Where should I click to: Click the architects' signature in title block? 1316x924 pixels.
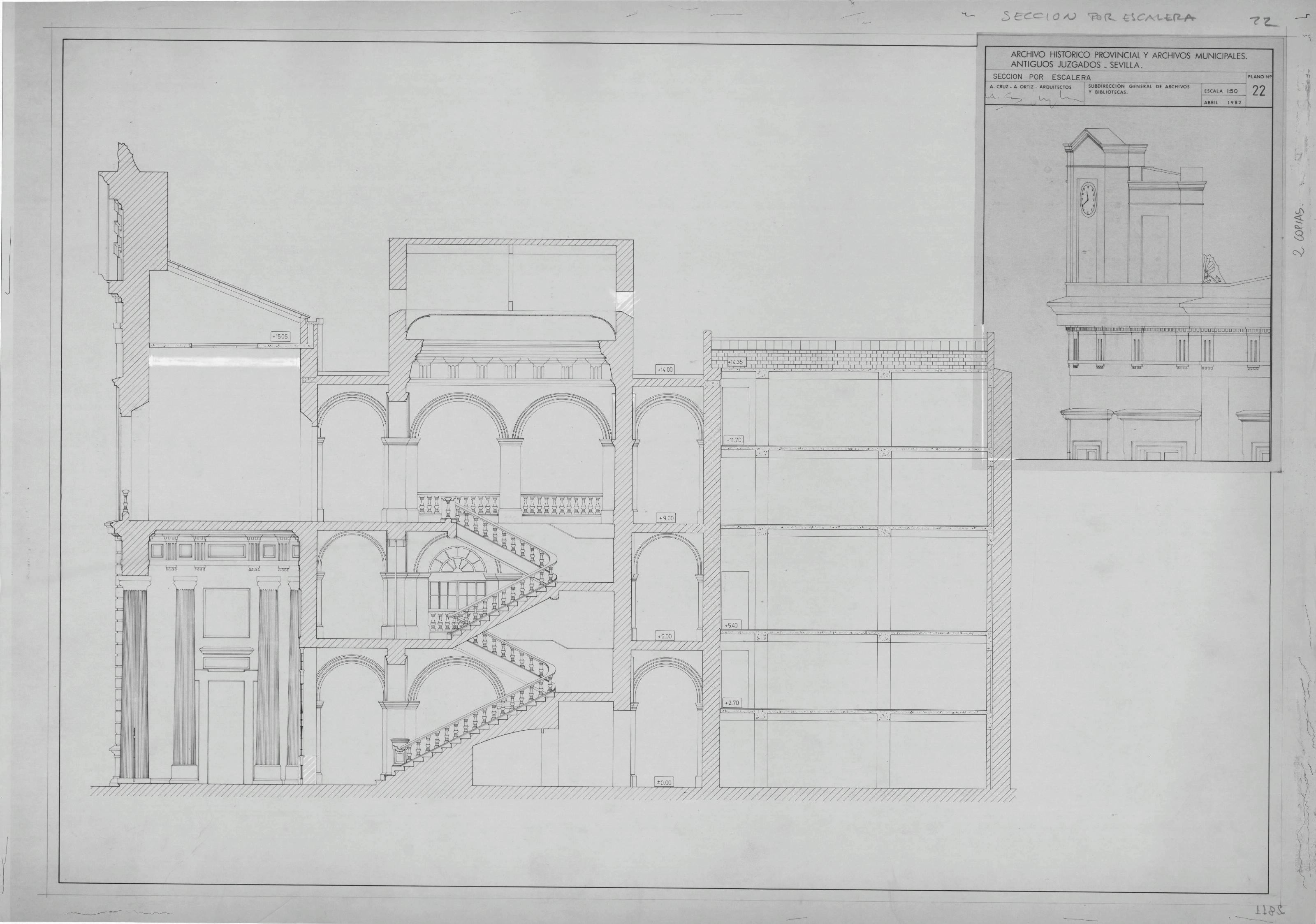point(1033,99)
